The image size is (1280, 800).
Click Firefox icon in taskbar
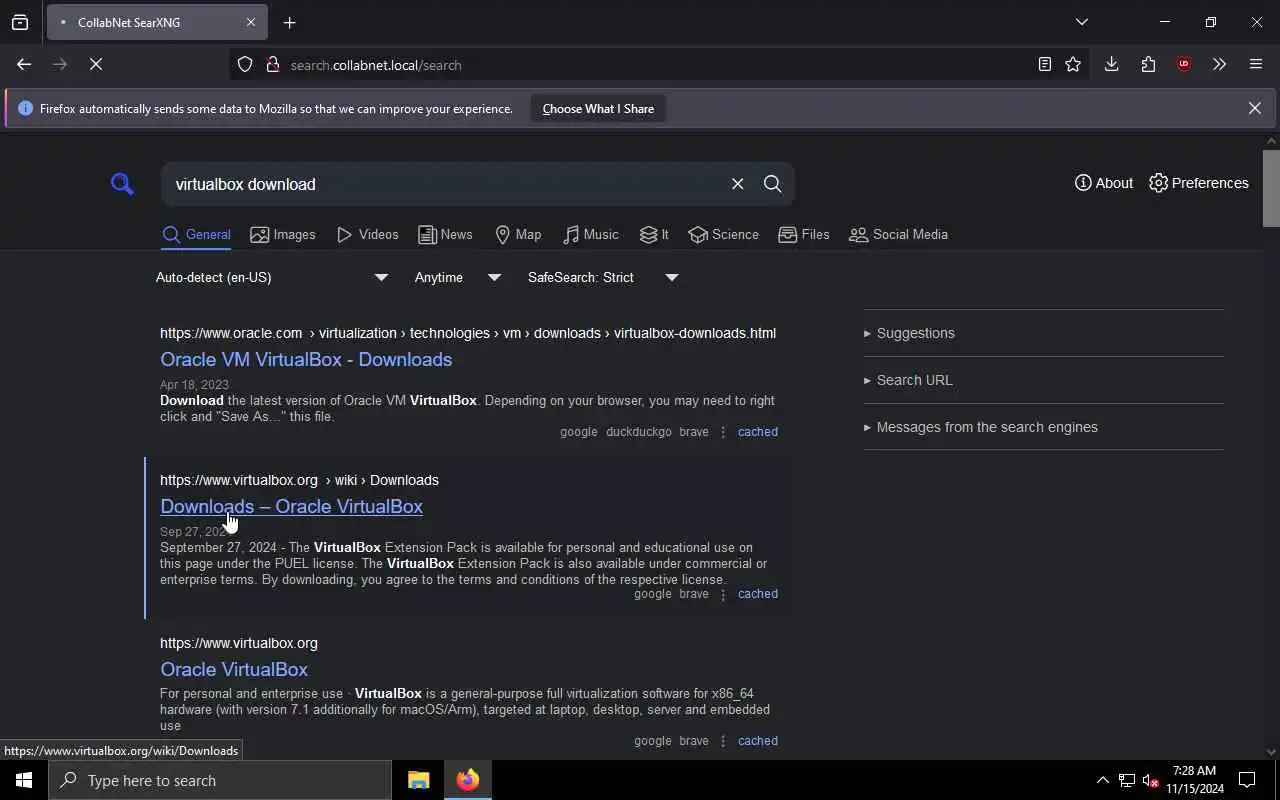tap(467, 780)
